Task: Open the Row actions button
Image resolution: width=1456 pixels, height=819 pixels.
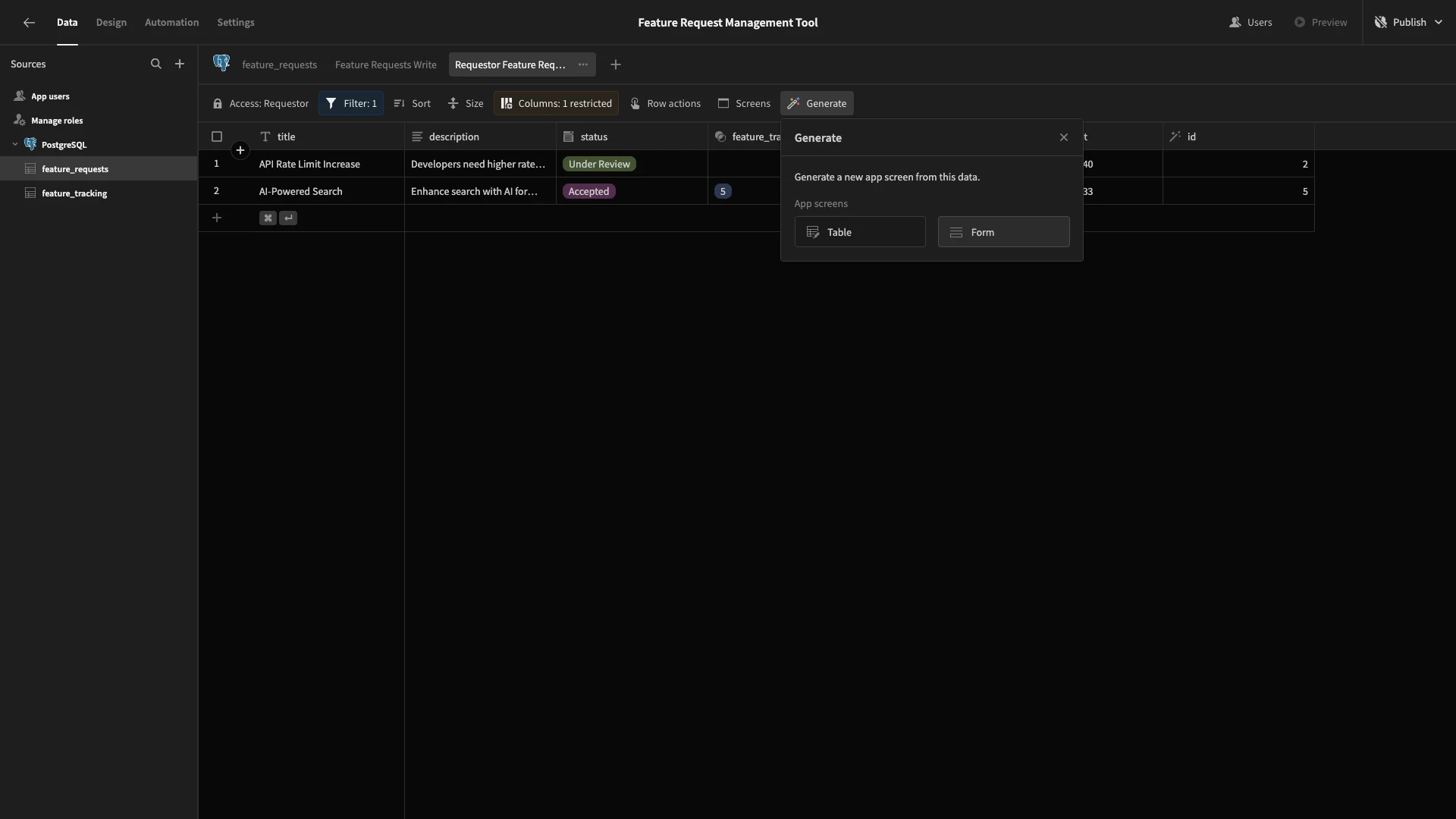Action: click(665, 104)
